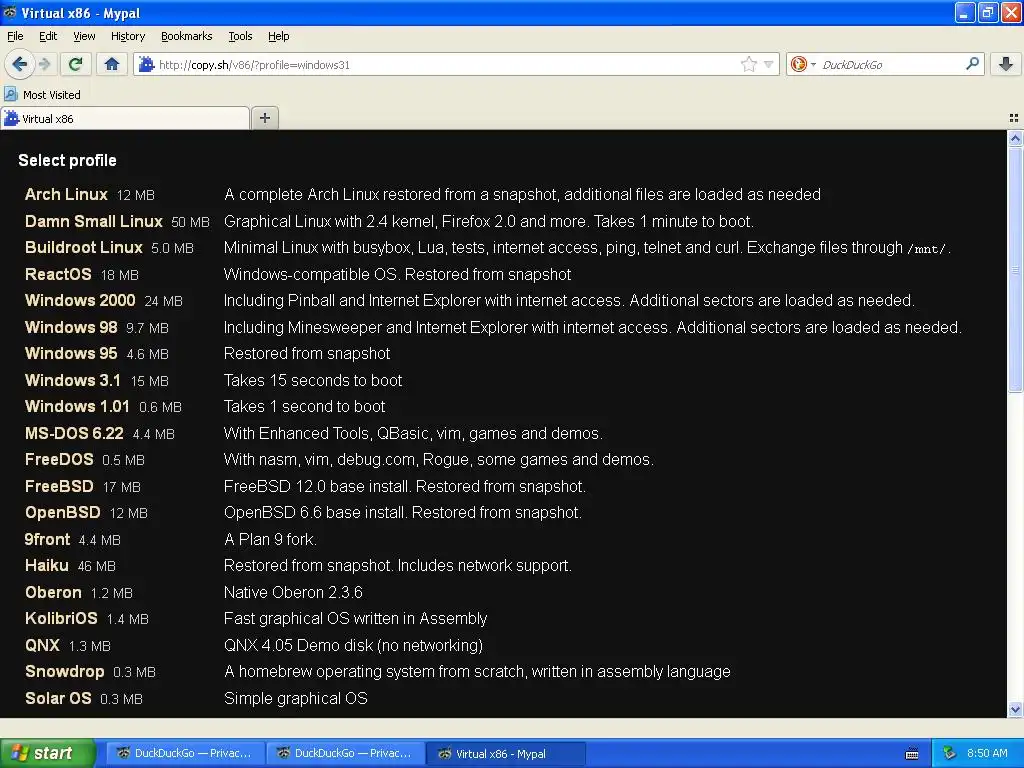Open the Home page button

click(x=112, y=64)
